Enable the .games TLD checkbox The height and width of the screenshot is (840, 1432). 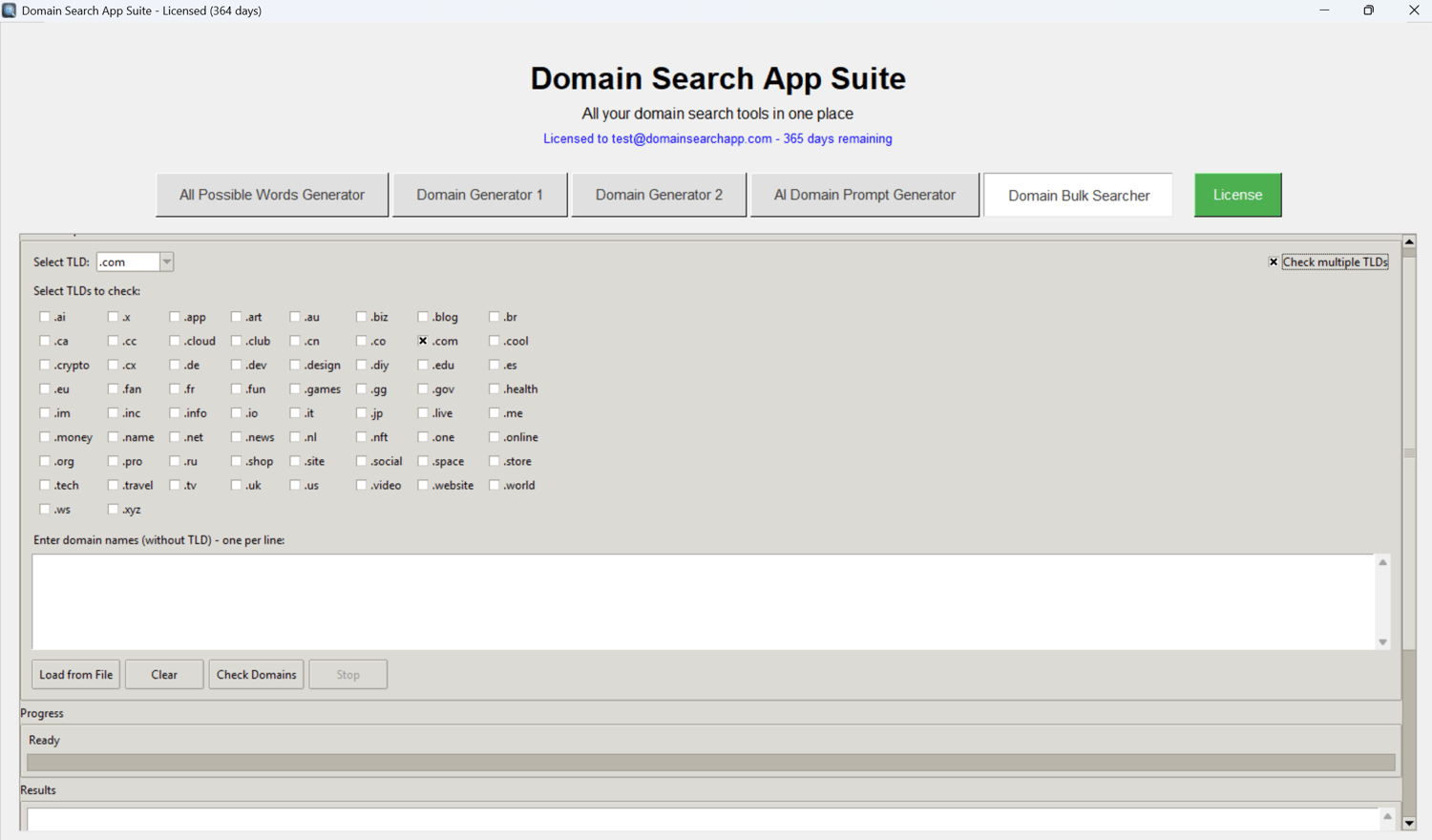click(x=295, y=388)
